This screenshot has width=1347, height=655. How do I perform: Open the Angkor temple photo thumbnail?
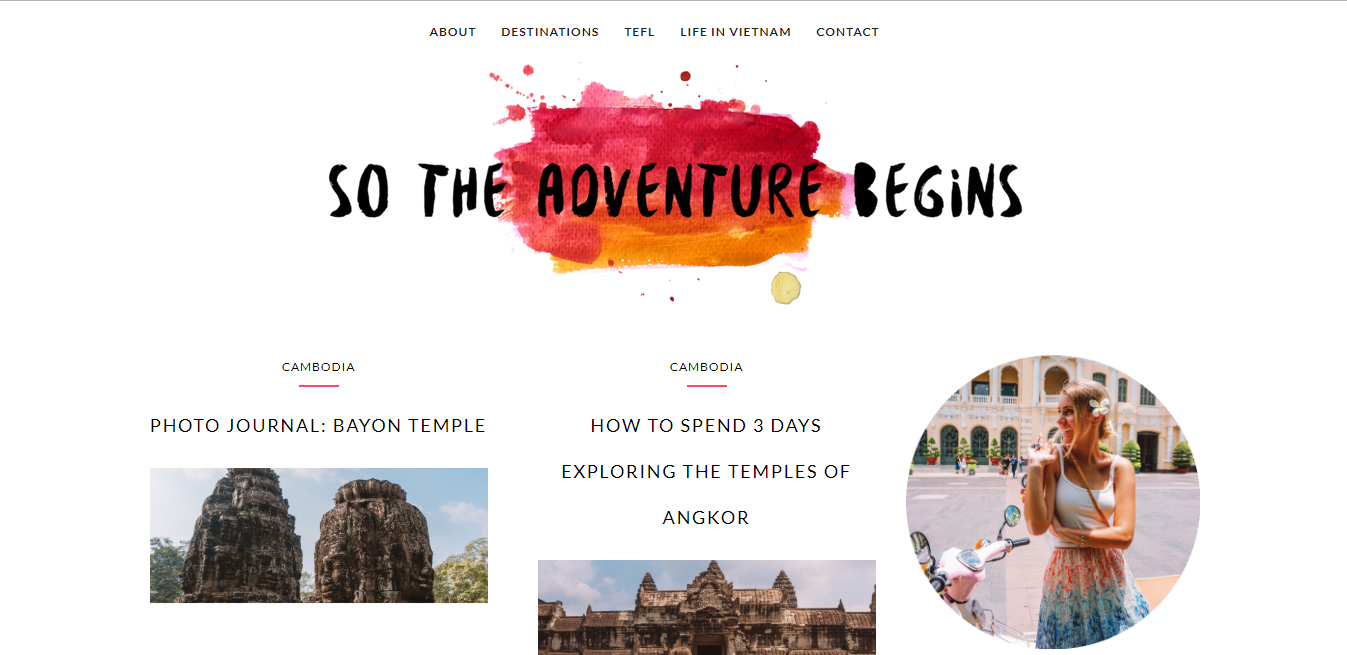(707, 607)
